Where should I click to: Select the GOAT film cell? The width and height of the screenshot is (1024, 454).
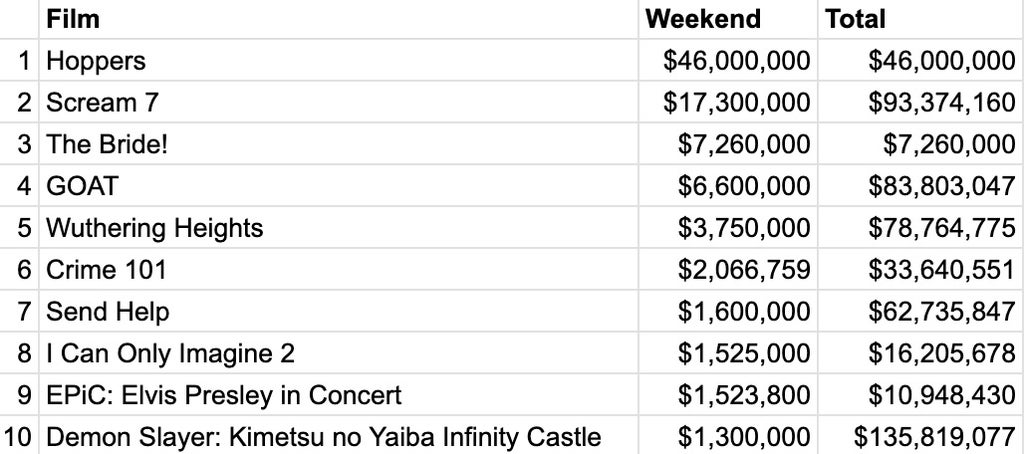click(x=338, y=186)
